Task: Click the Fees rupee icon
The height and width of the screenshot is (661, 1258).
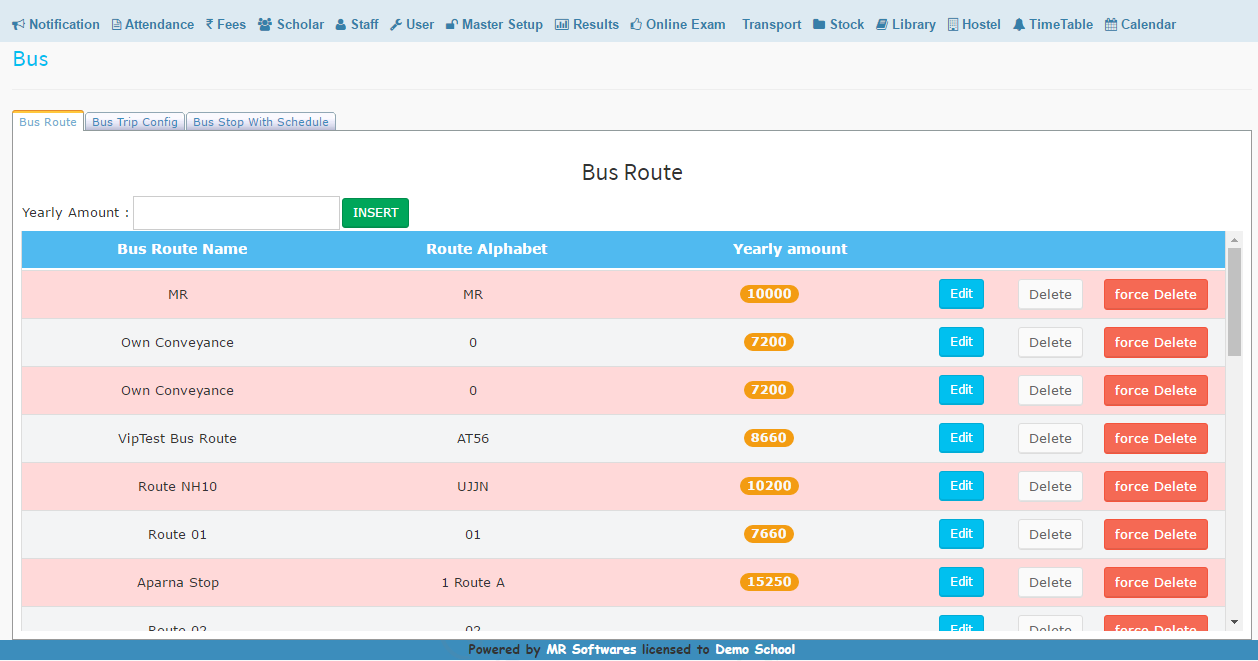Action: click(x=209, y=24)
